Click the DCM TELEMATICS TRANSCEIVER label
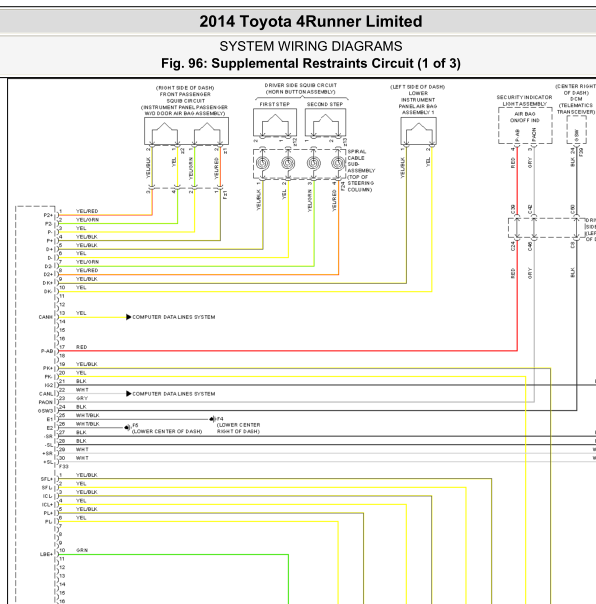This screenshot has width=596, height=604. [x=576, y=99]
